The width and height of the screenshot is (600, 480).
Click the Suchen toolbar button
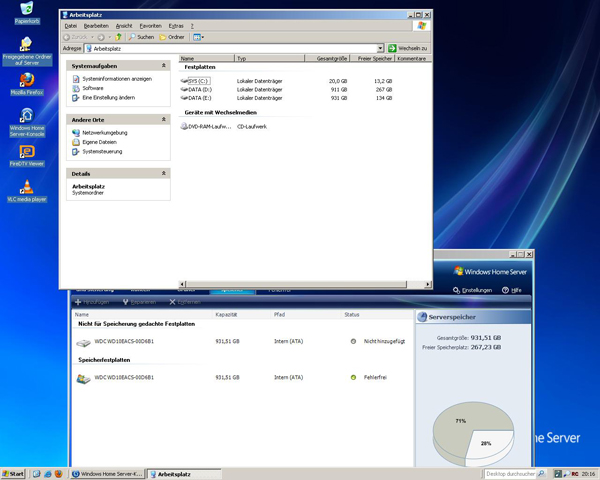pos(141,37)
